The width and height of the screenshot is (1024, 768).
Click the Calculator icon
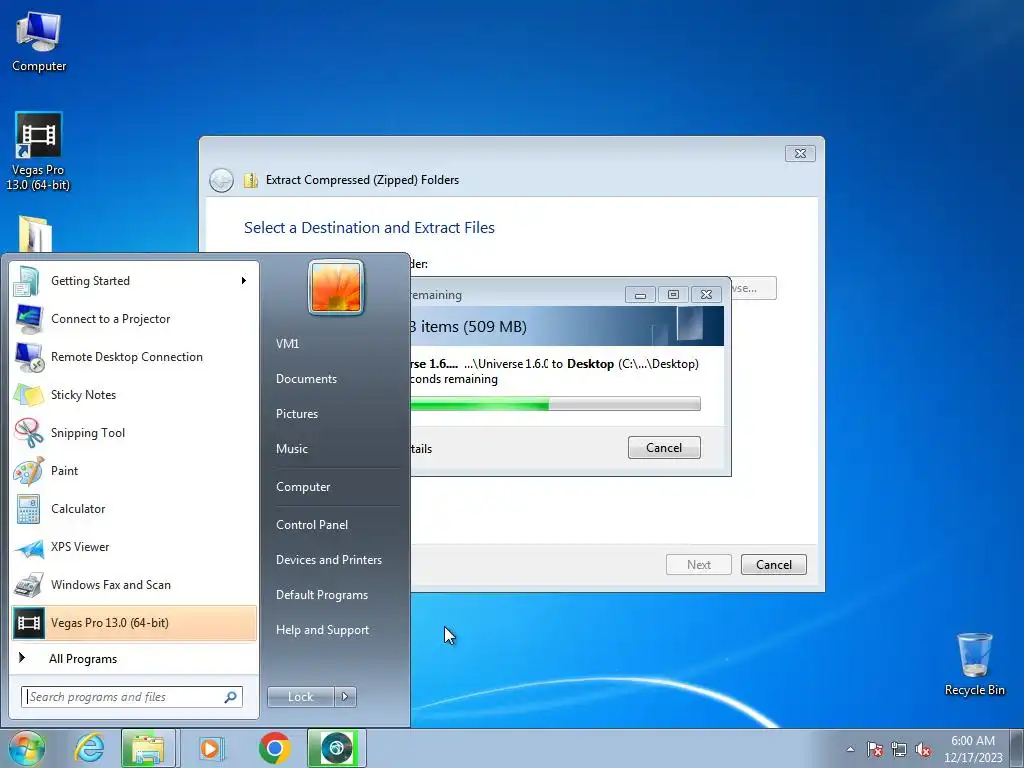pyautogui.click(x=29, y=509)
